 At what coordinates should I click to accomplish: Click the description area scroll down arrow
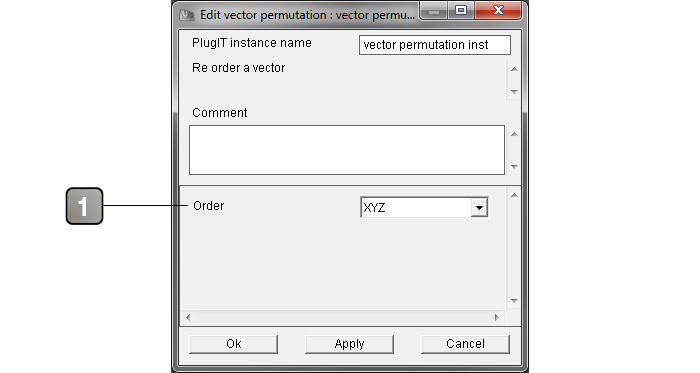pos(514,91)
